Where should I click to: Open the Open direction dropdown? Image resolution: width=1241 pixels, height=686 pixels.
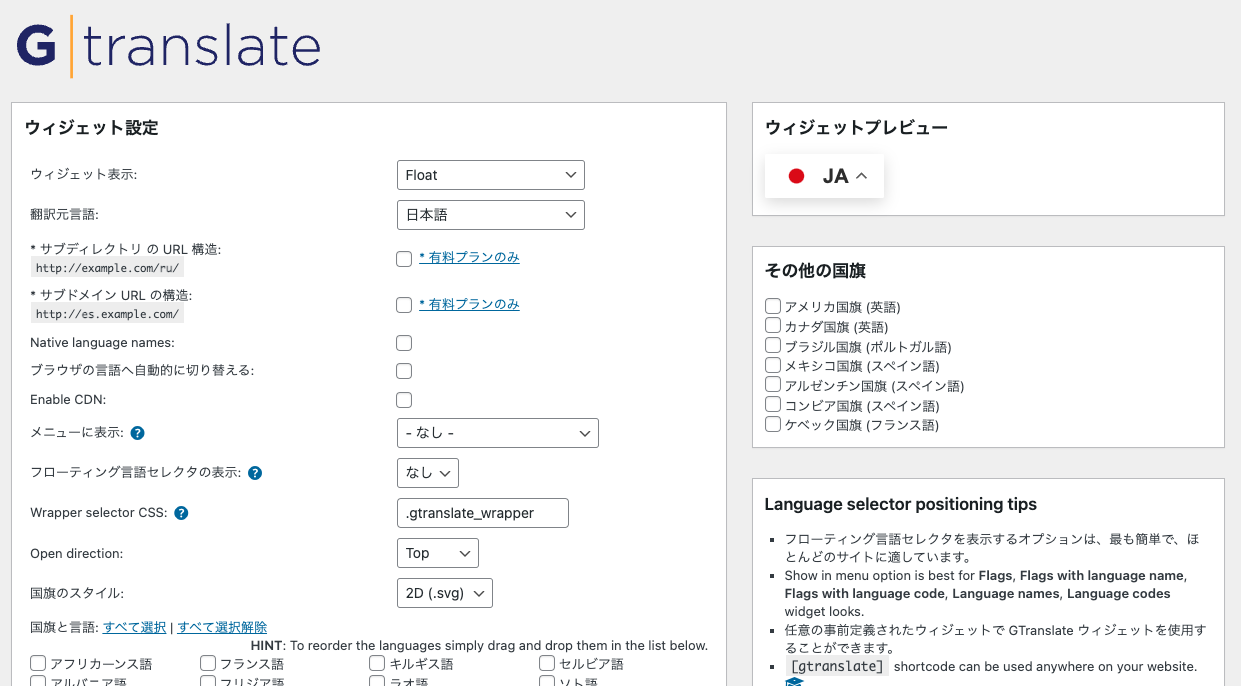coord(438,553)
